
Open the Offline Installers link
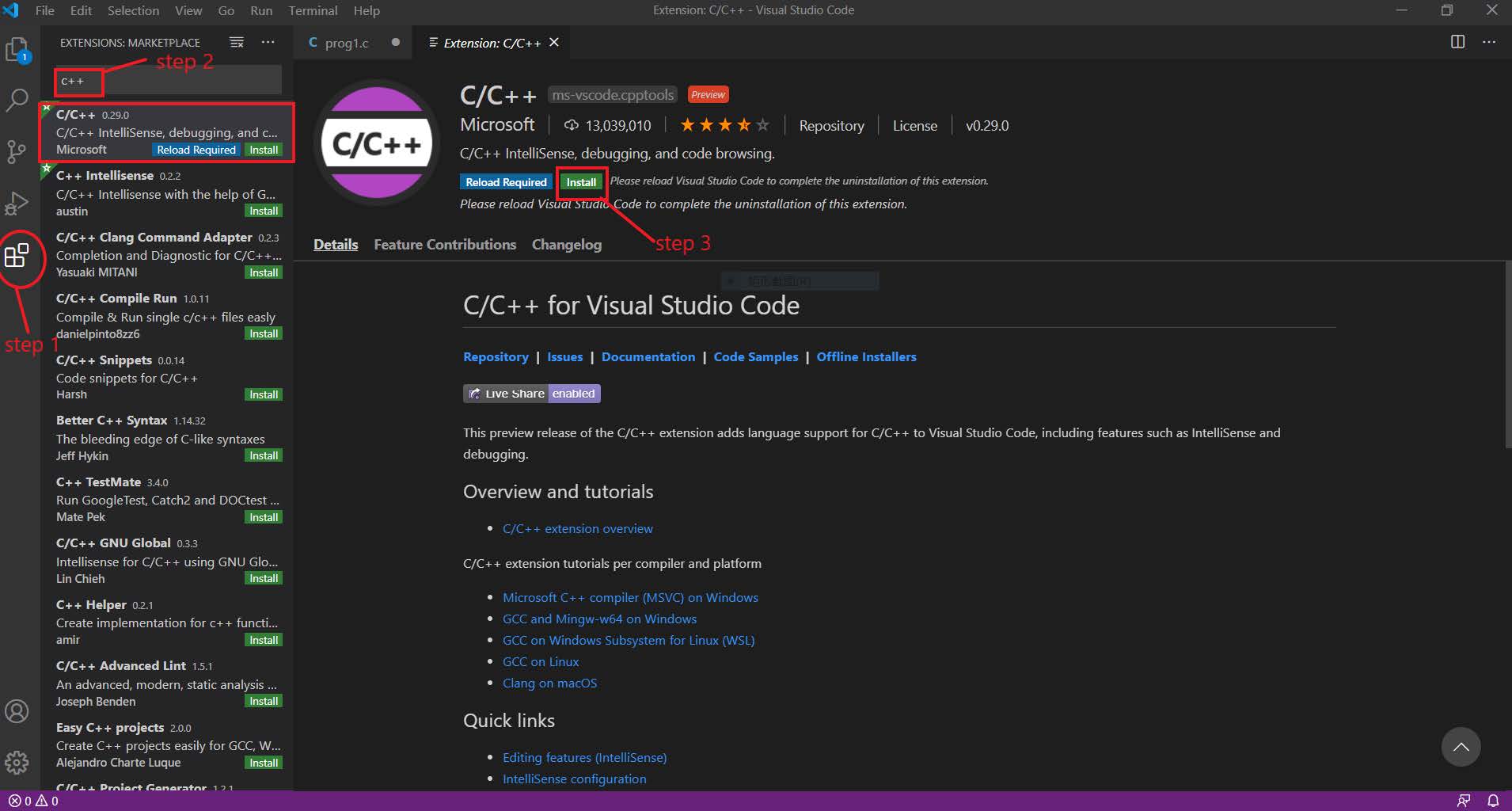(x=866, y=356)
